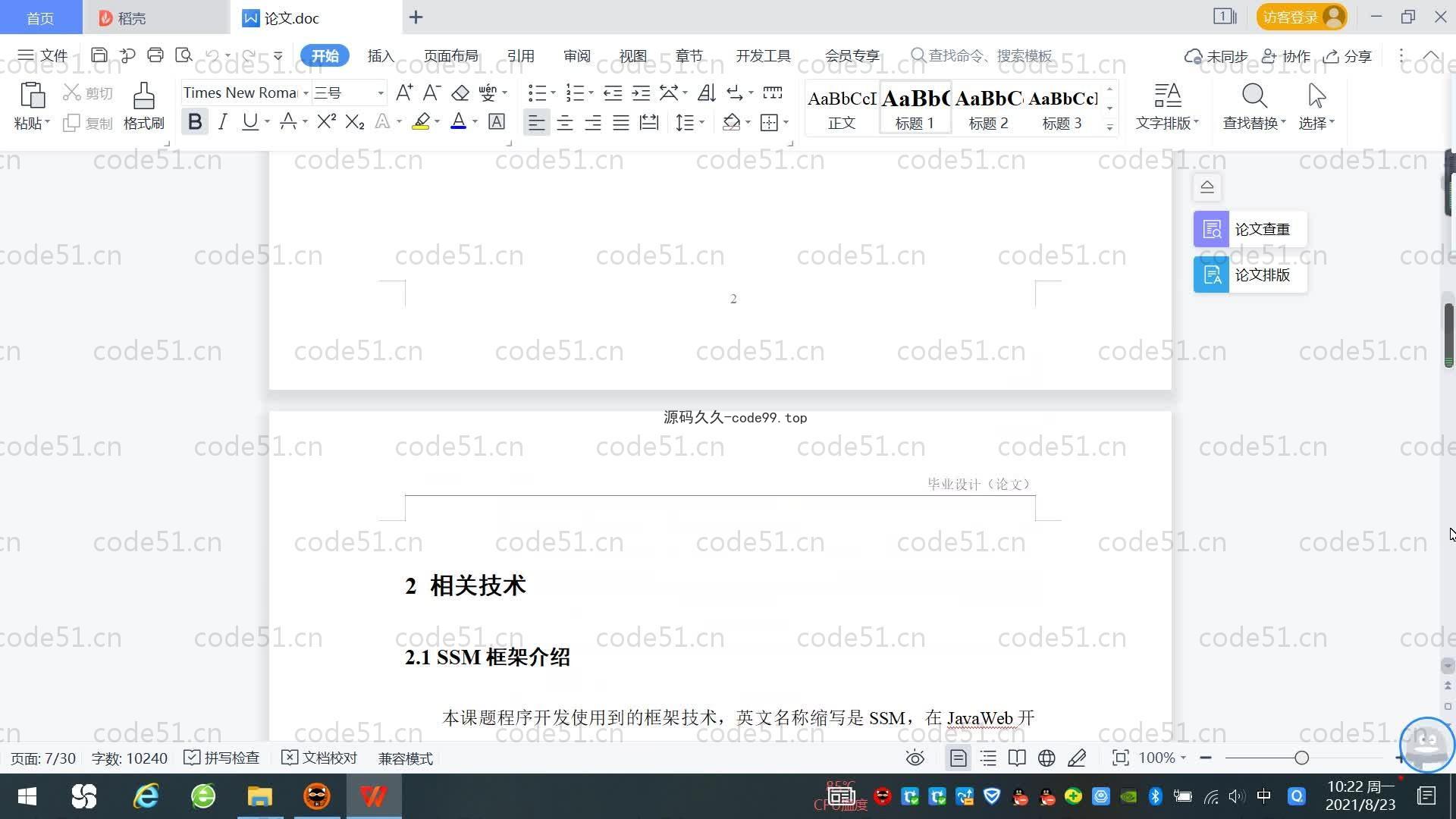Align paragraph to the right

click(593, 122)
